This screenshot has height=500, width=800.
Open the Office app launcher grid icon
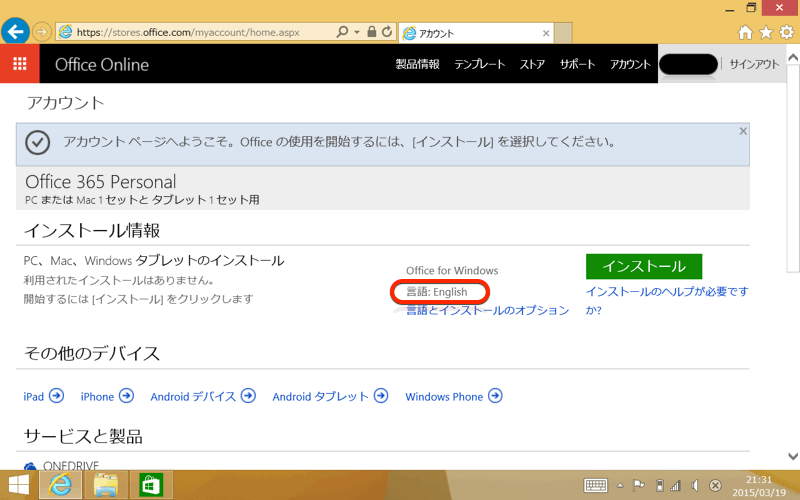pos(20,64)
